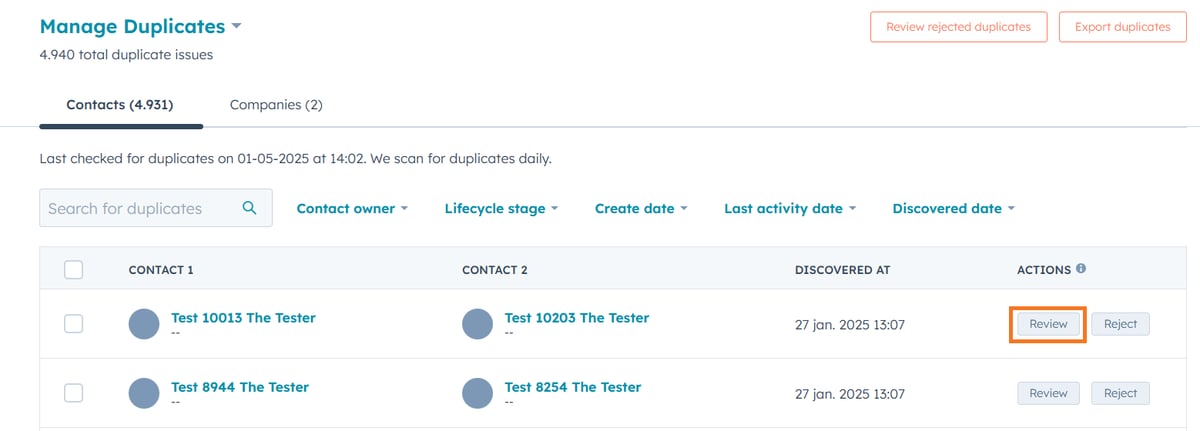Open the Lifecycle stage filter
1200x431 pixels.
tap(501, 209)
